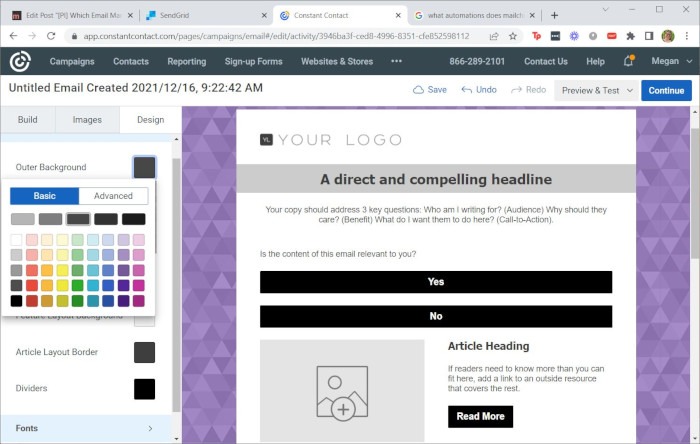The height and width of the screenshot is (444, 700).
Task: Click Article Layout Border color swatch
Action: click(145, 352)
